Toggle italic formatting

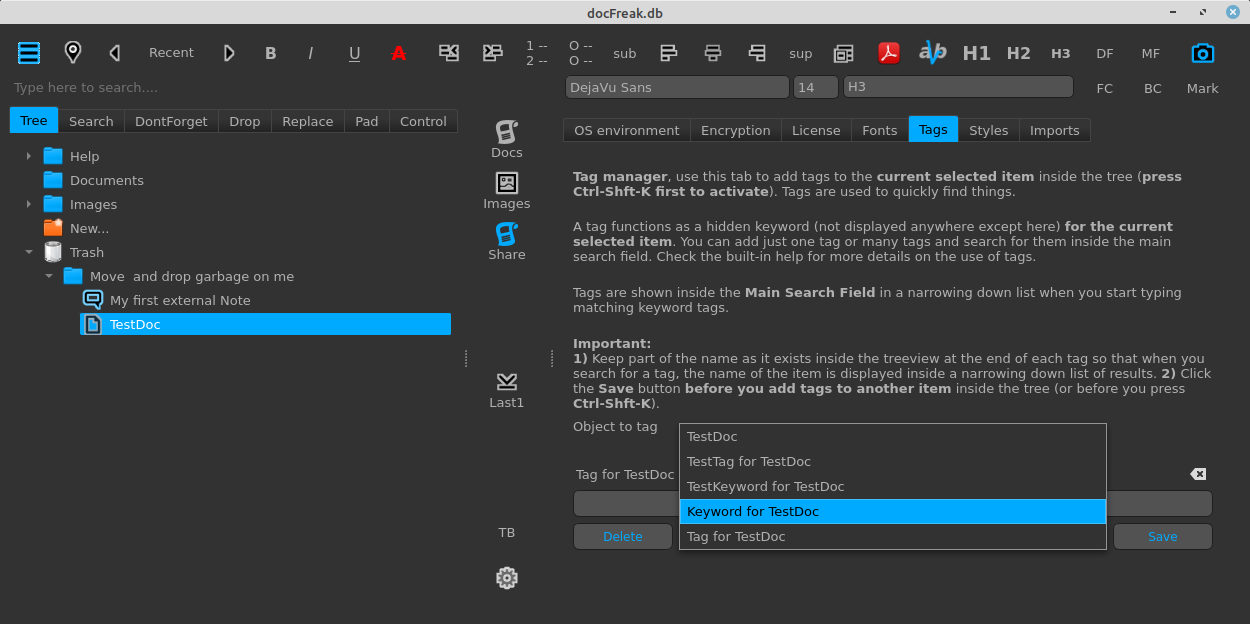311,54
